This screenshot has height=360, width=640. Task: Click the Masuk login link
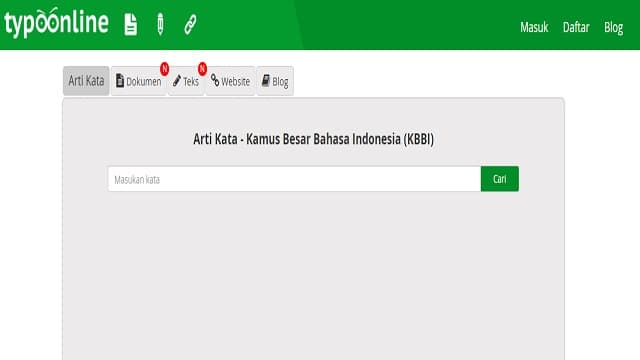point(534,27)
